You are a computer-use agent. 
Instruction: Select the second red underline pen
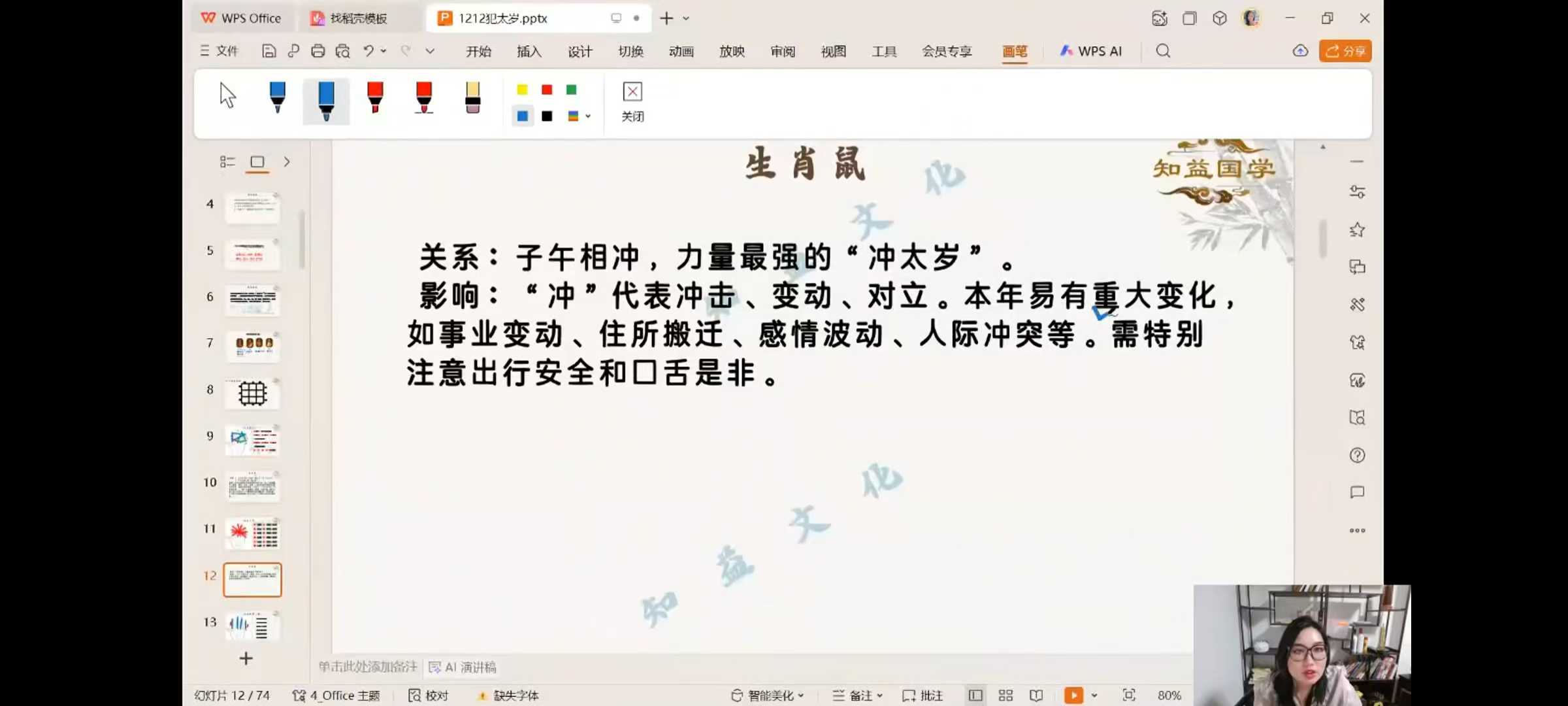pos(424,97)
